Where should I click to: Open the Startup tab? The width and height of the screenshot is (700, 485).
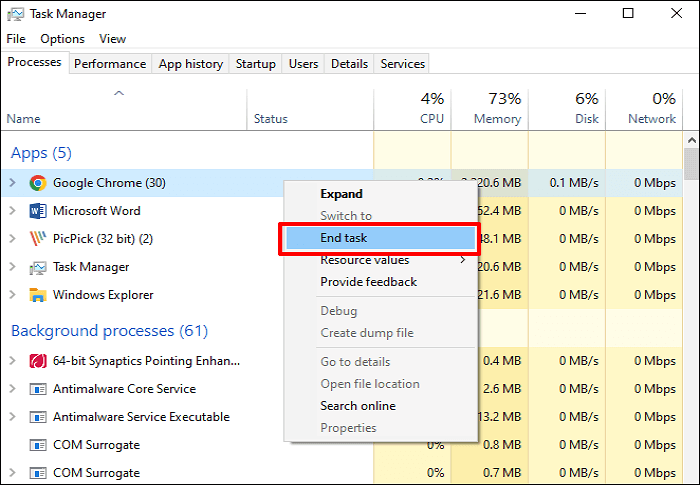255,64
